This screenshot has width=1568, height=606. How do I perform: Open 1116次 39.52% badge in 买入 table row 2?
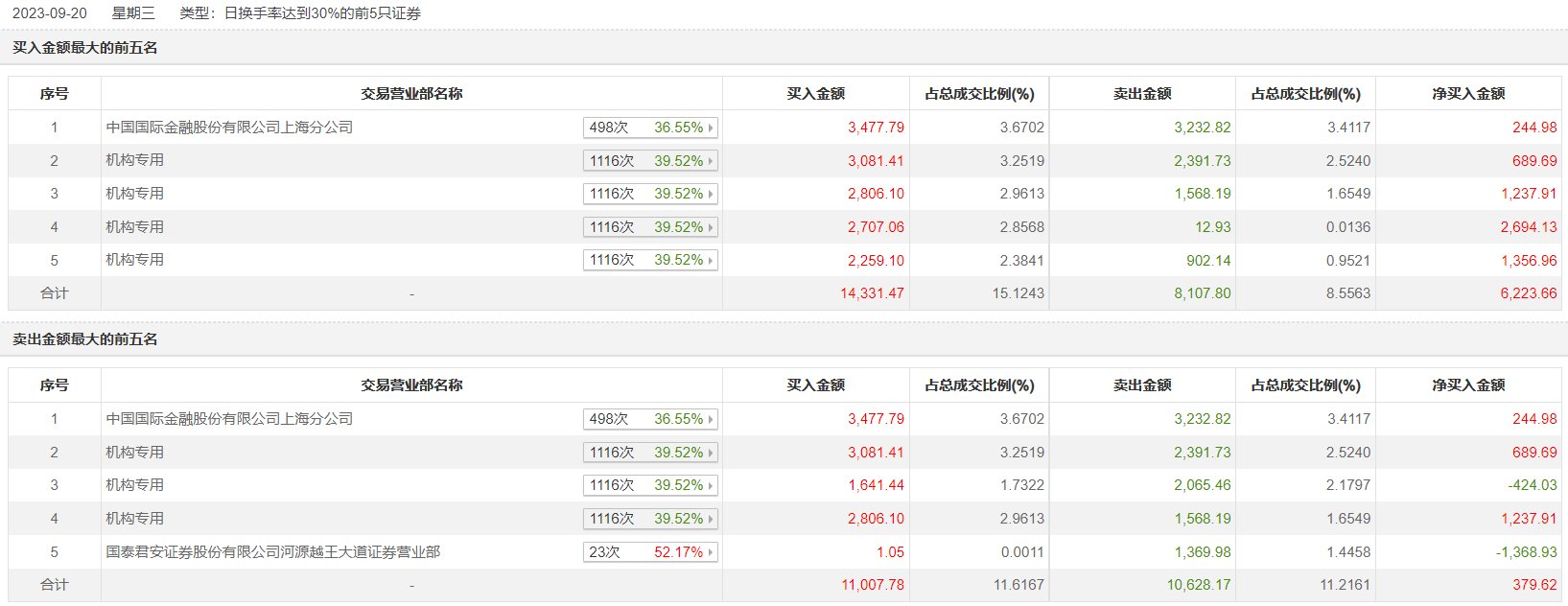click(650, 161)
